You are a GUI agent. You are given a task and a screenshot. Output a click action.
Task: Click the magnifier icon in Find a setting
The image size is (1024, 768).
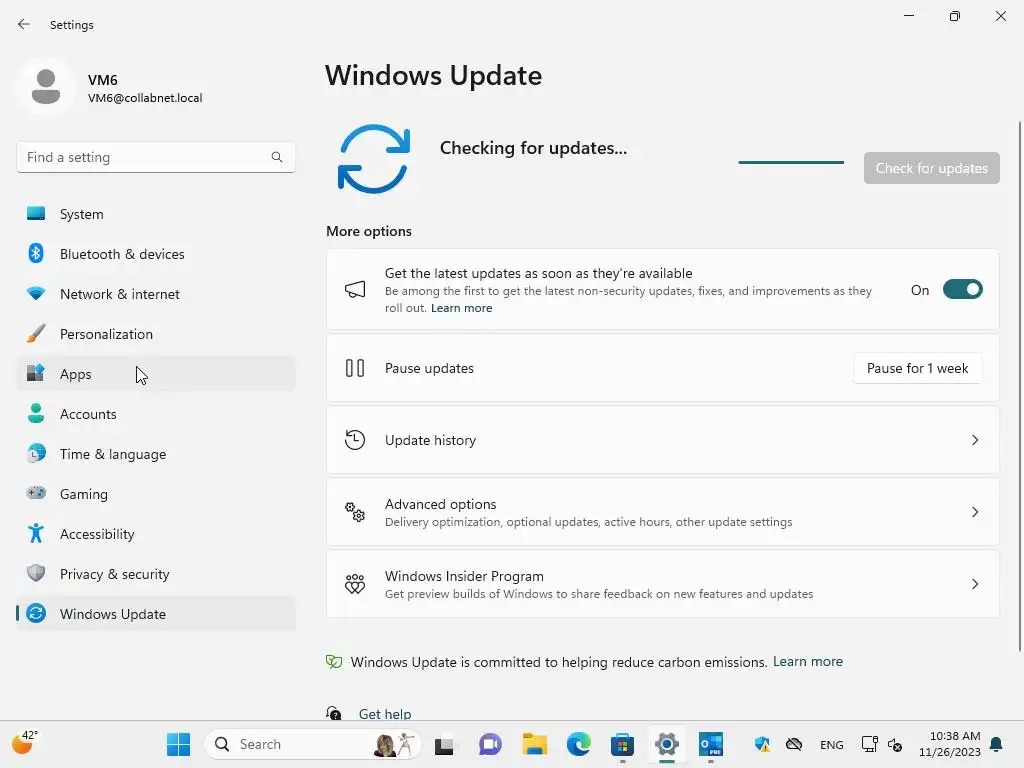point(277,157)
